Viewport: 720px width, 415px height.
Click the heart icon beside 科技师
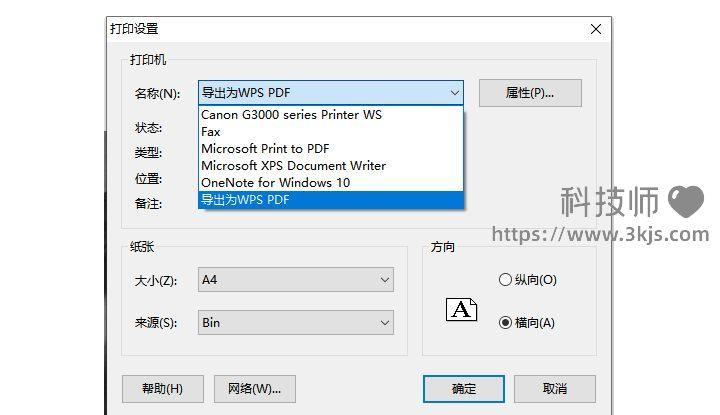(x=686, y=202)
